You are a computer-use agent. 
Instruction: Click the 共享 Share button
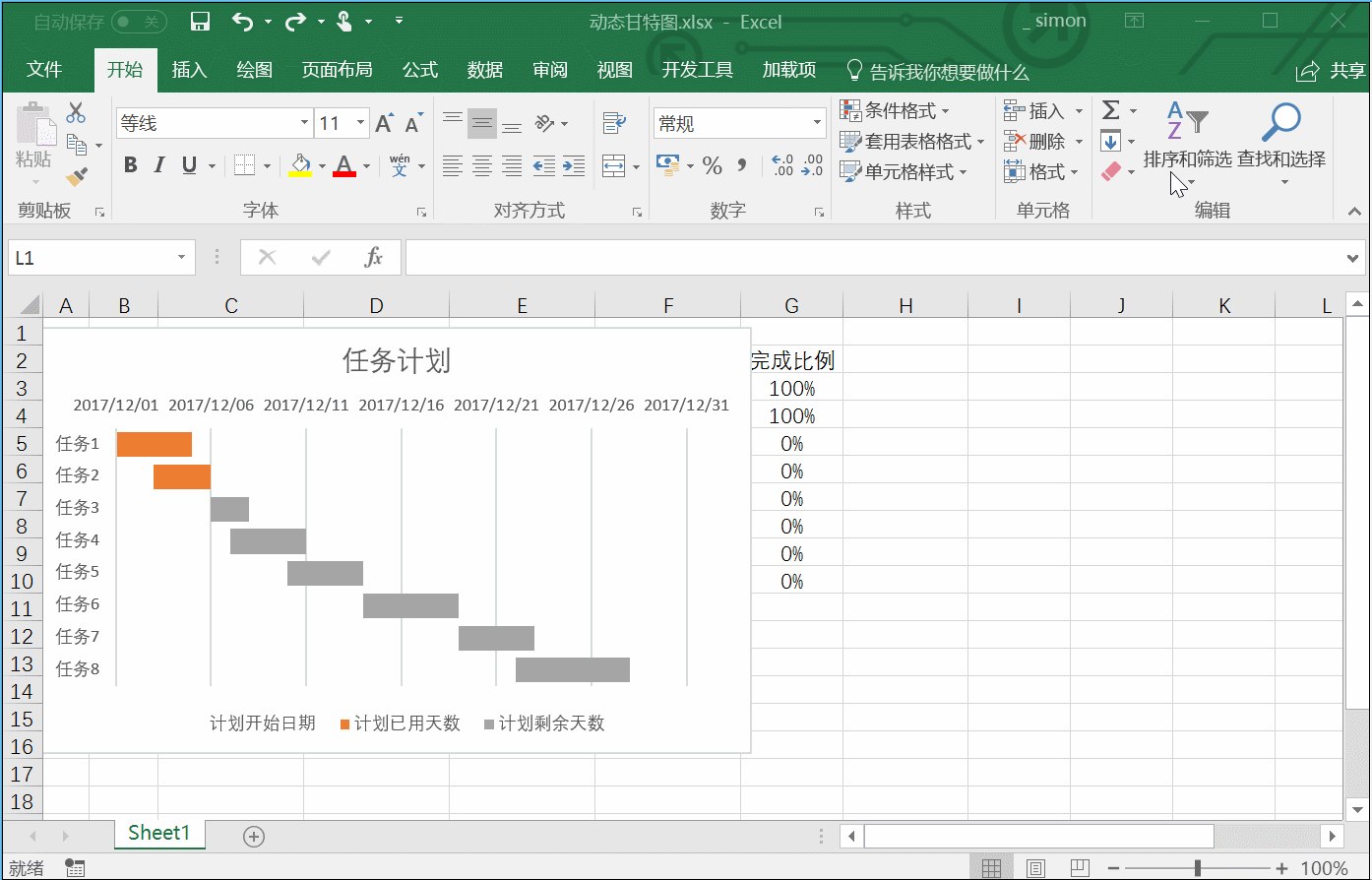[1332, 71]
